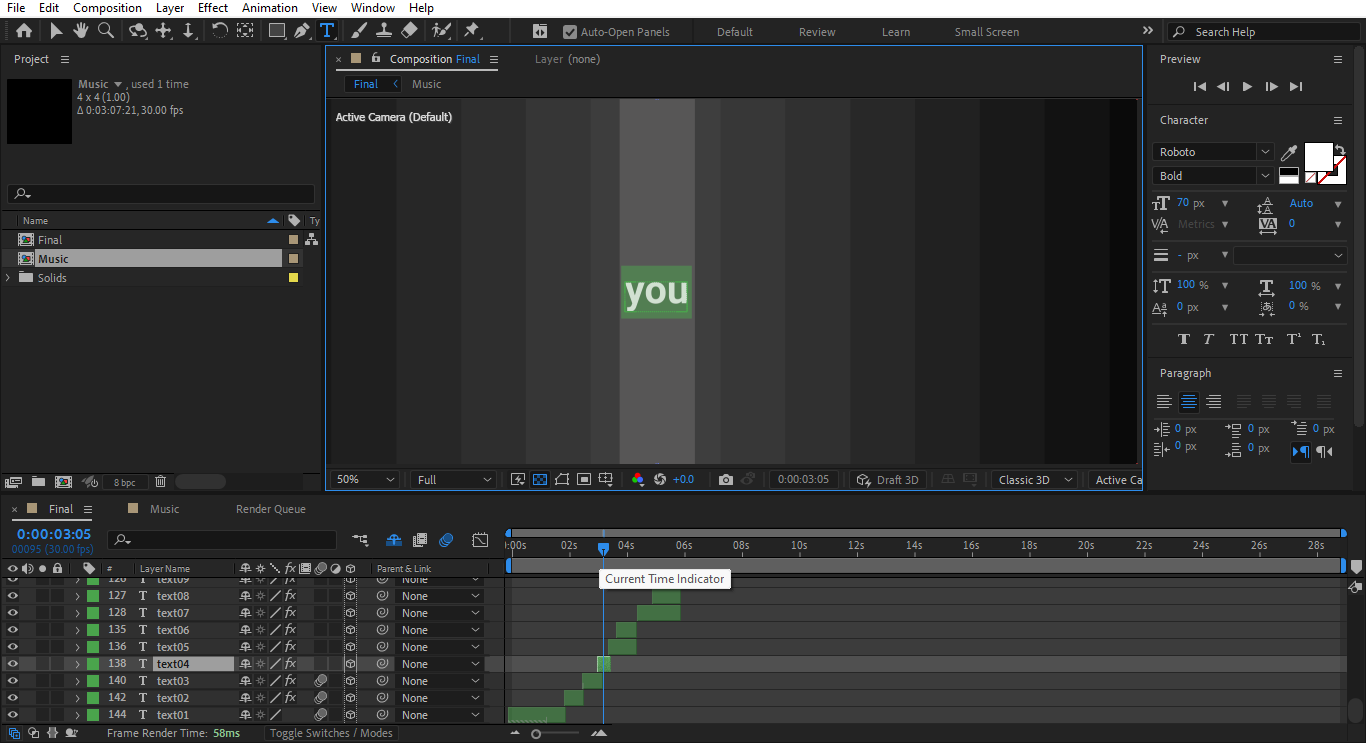
Task: Open the Animation menu
Action: [x=270, y=8]
